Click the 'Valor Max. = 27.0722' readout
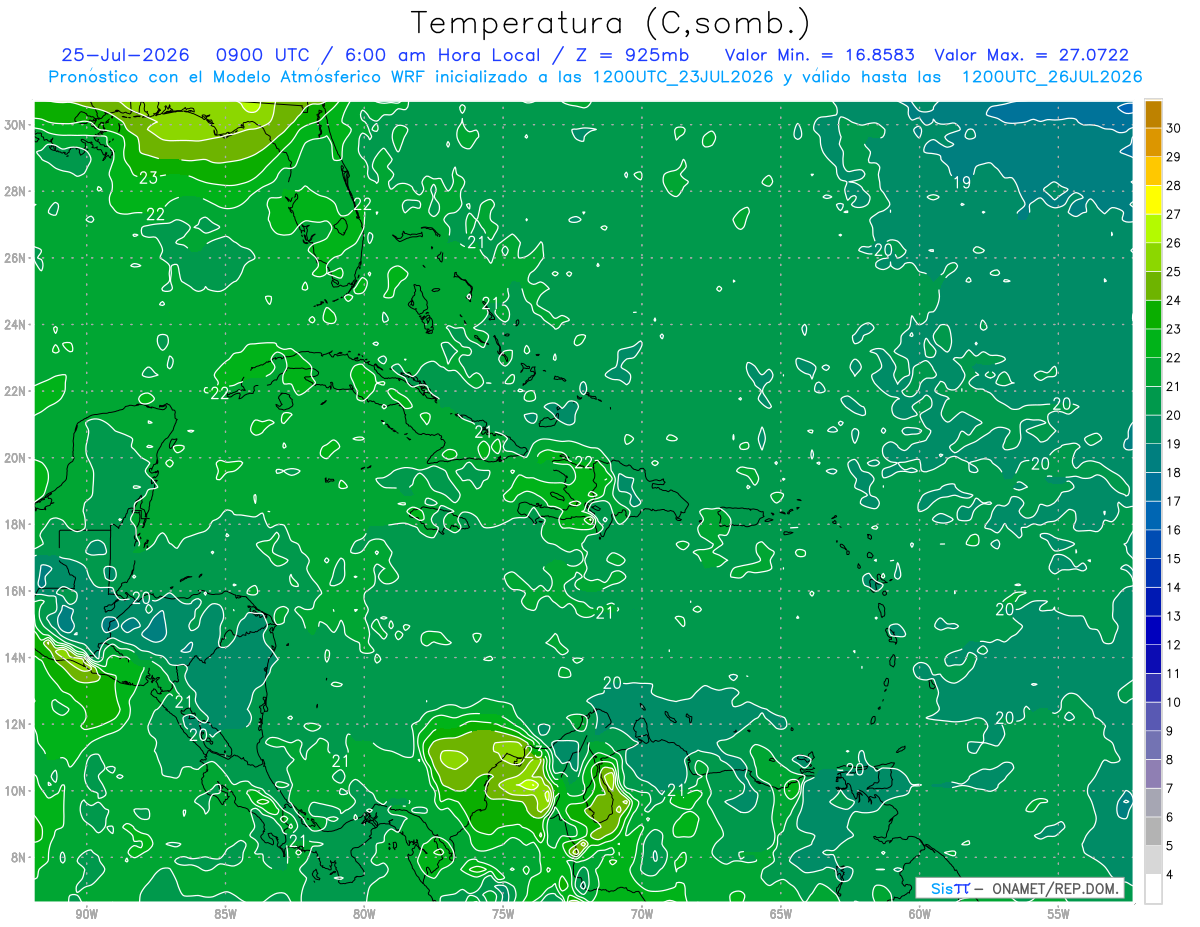1200x927 pixels. (x=1031, y=55)
